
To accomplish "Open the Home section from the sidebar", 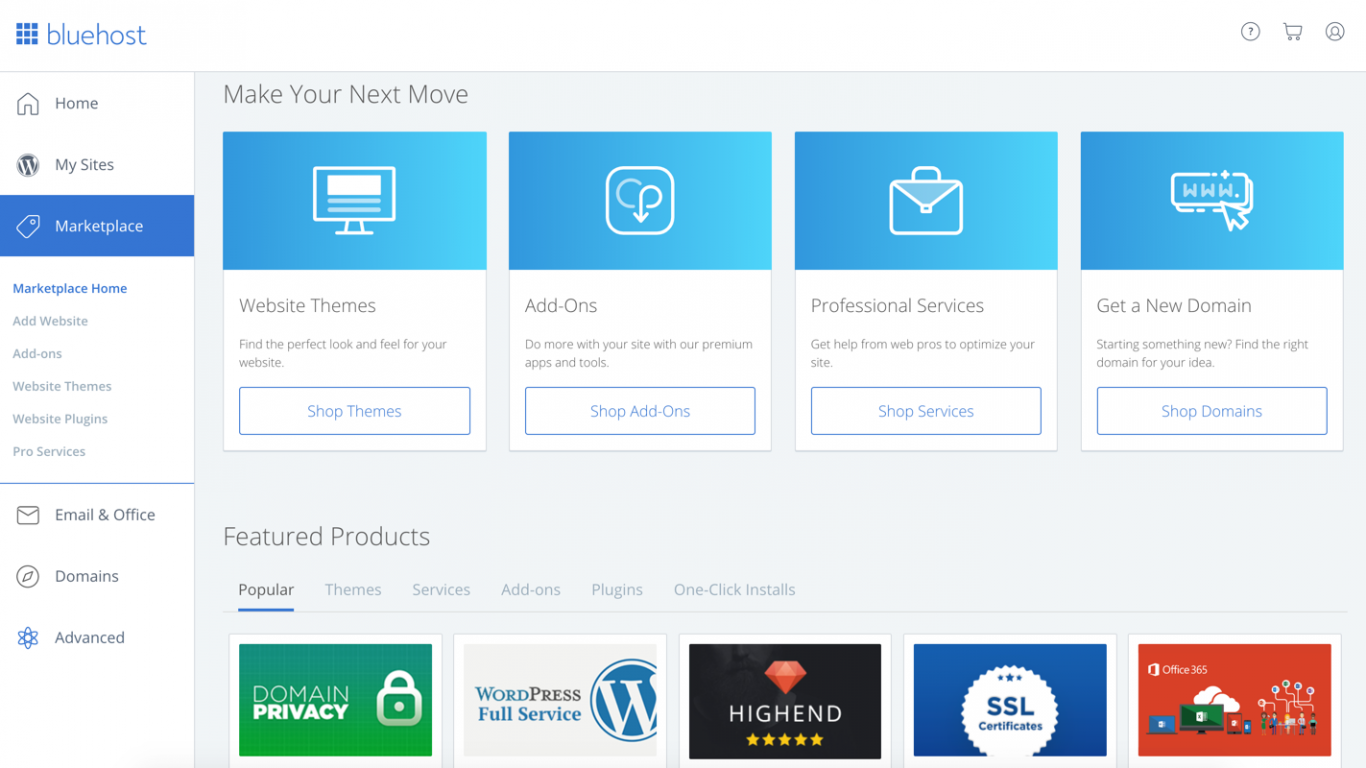I will click(27, 103).
